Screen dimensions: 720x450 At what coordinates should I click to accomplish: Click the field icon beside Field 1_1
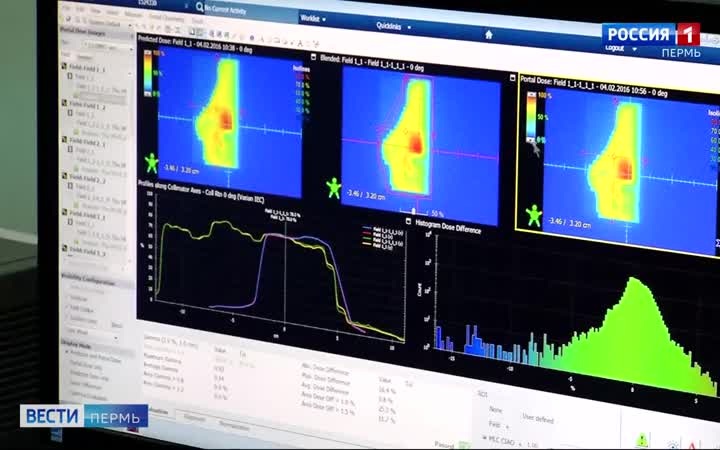point(64,67)
